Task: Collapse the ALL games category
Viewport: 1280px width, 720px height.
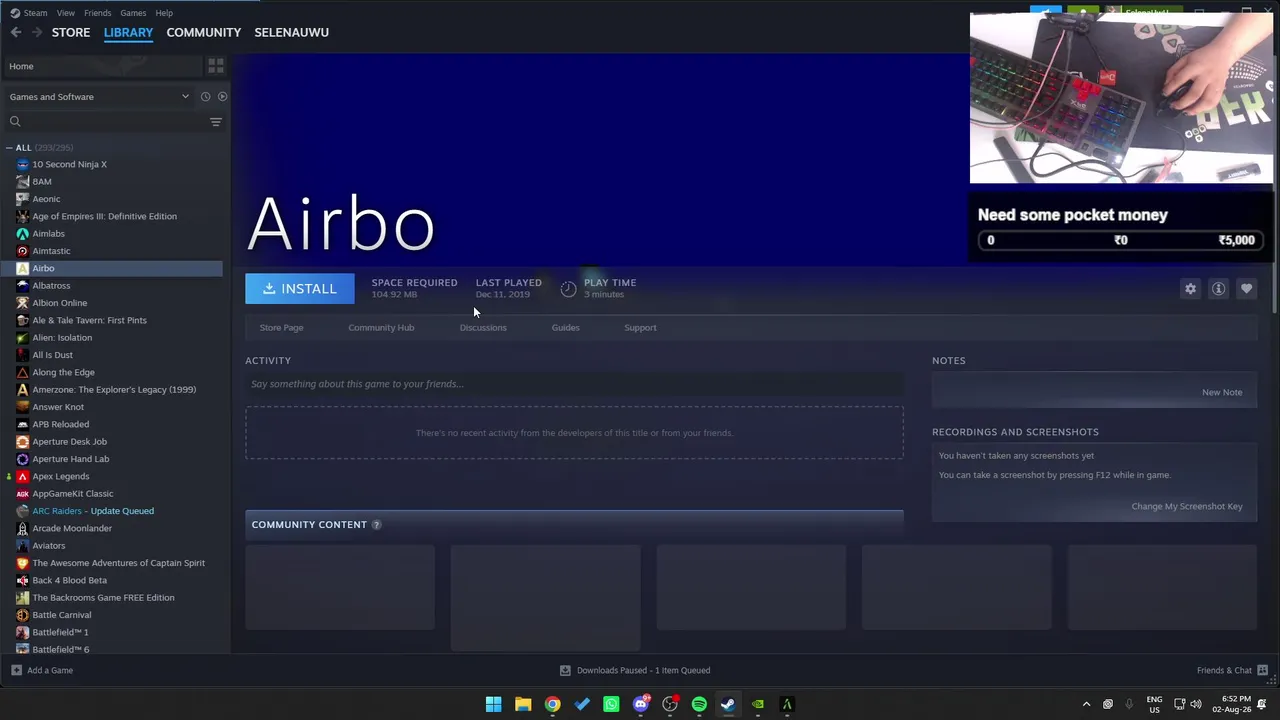Action: click(x=9, y=148)
